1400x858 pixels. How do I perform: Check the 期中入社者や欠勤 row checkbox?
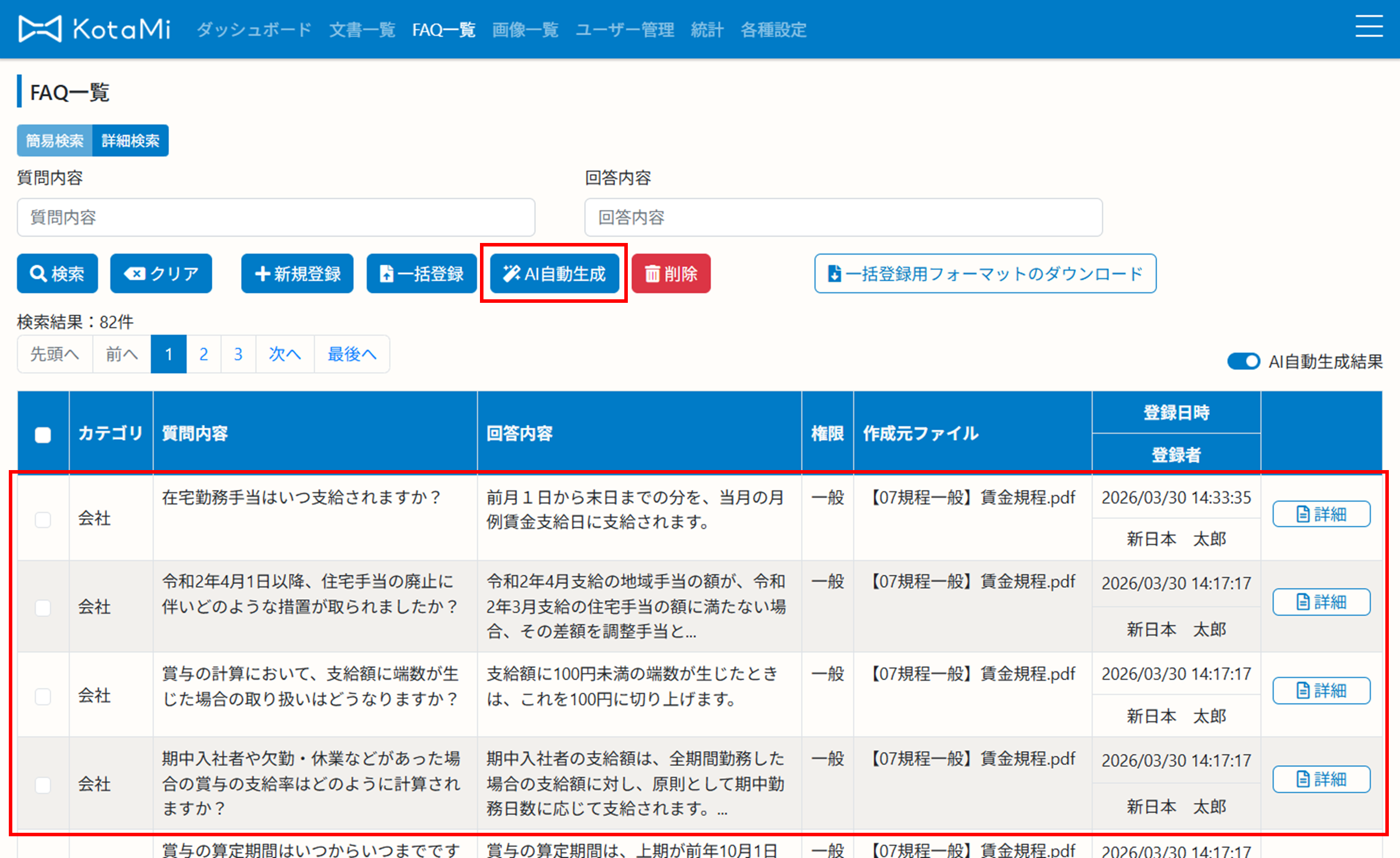click(x=43, y=785)
